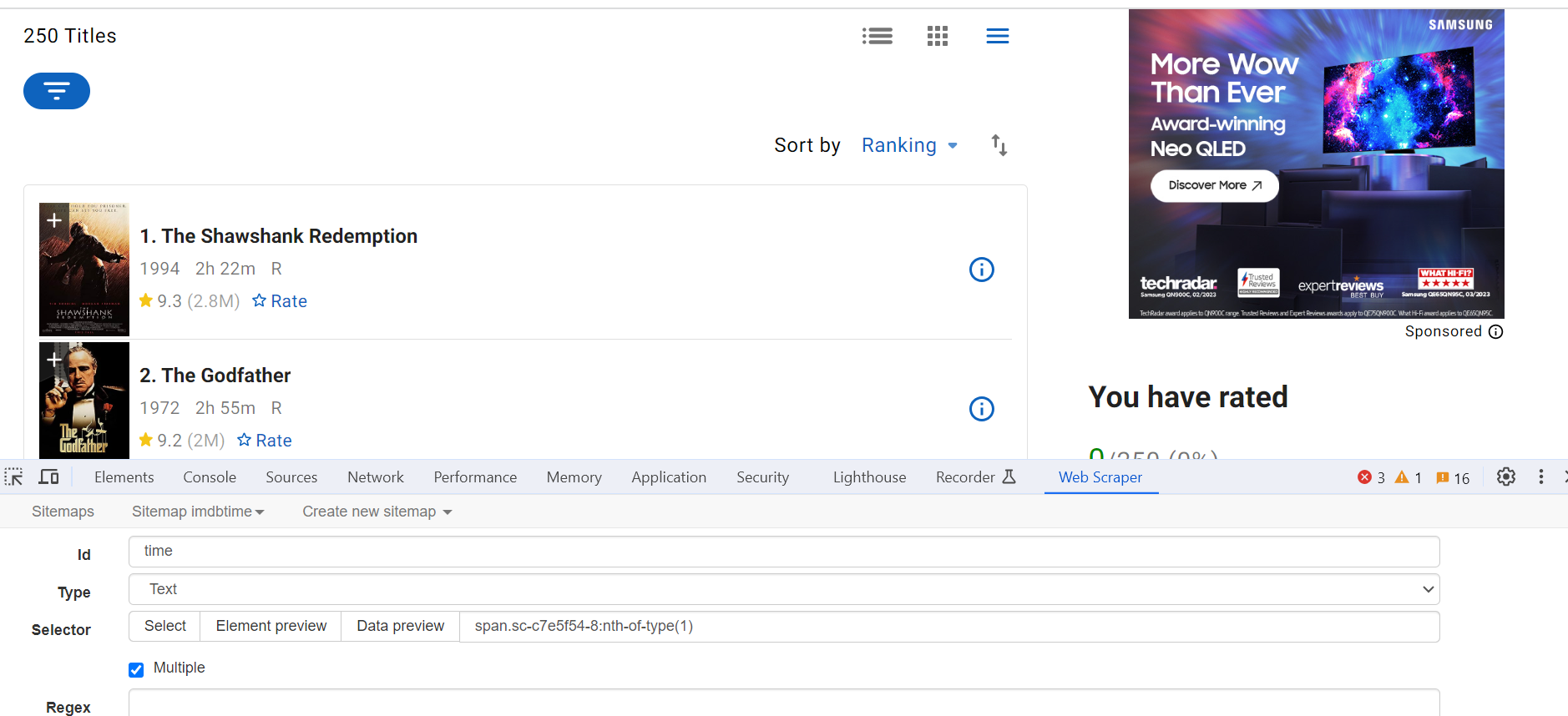Open the Console tab
This screenshot has height=716, width=1568.
coord(210,477)
